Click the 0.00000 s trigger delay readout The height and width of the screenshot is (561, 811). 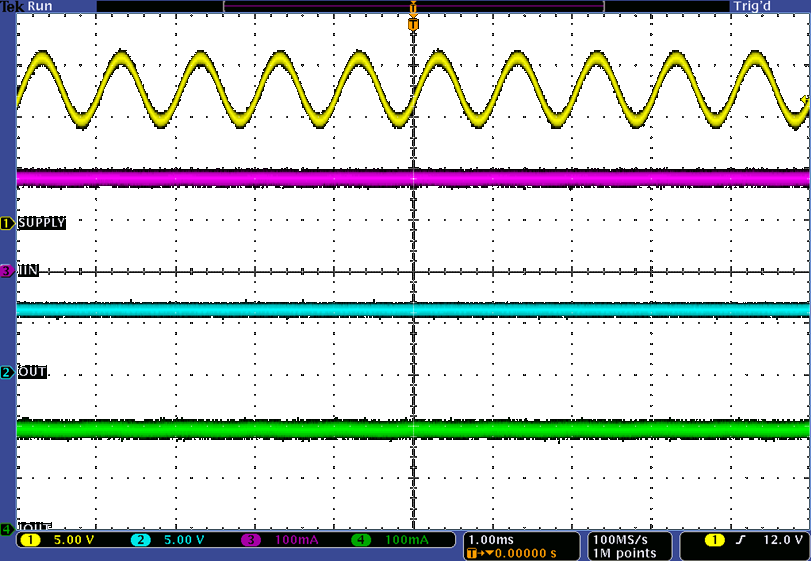tap(525, 553)
